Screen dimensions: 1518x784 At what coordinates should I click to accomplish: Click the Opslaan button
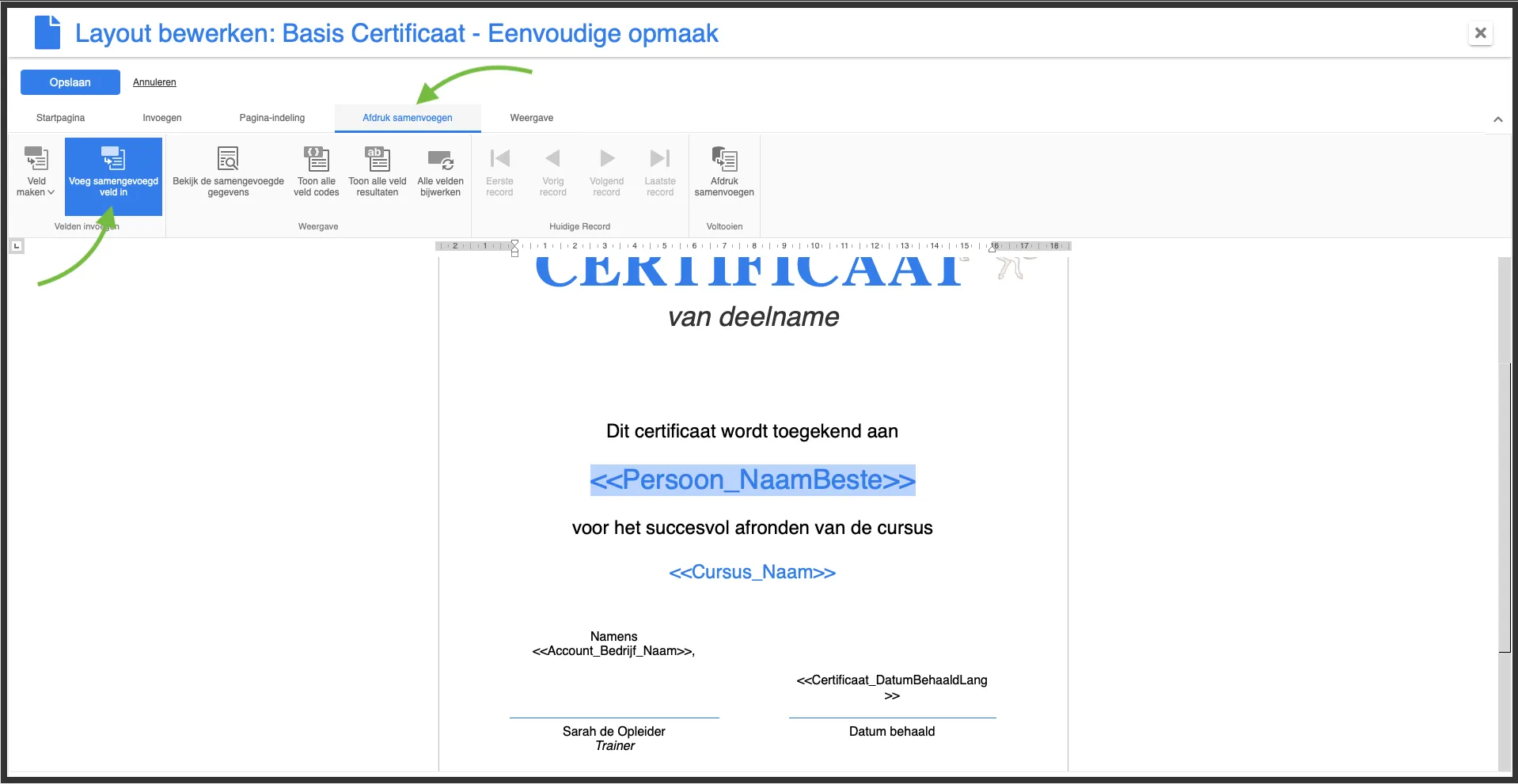click(x=70, y=81)
